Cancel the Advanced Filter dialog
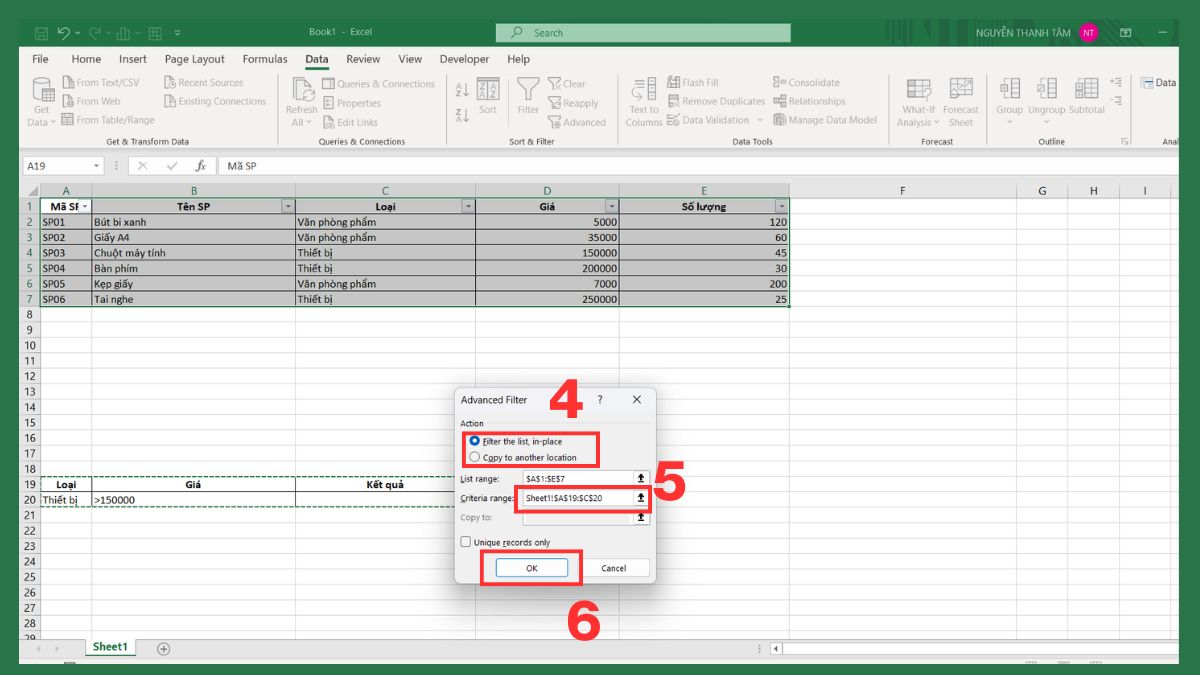Screen dimensions: 1200x675 (x=616, y=567)
